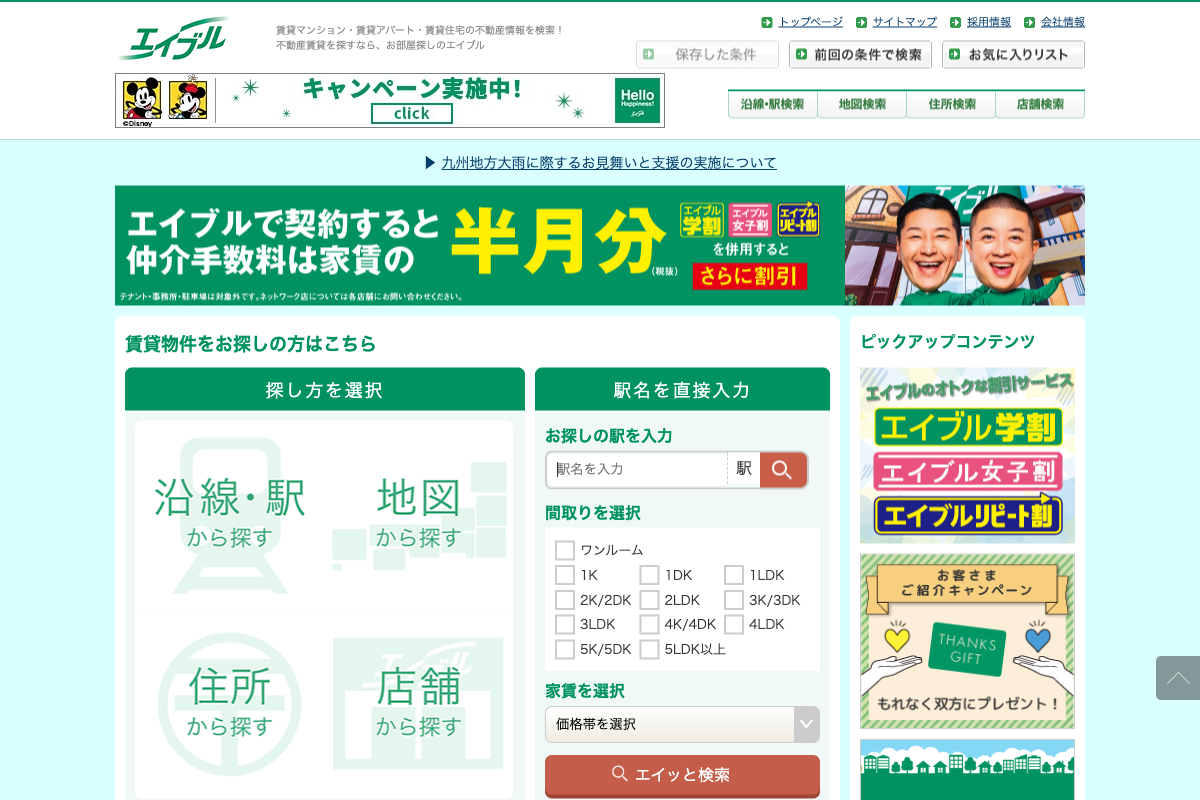
Task: Click the magnifier search icon beside station input
Action: [x=783, y=470]
